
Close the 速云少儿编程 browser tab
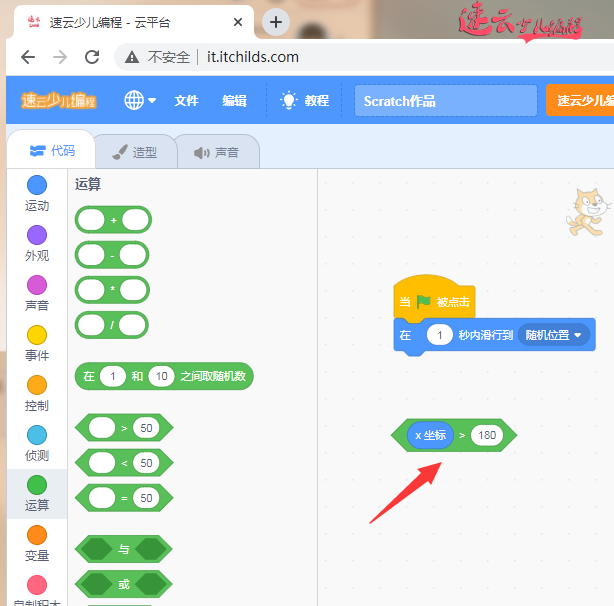[238, 22]
